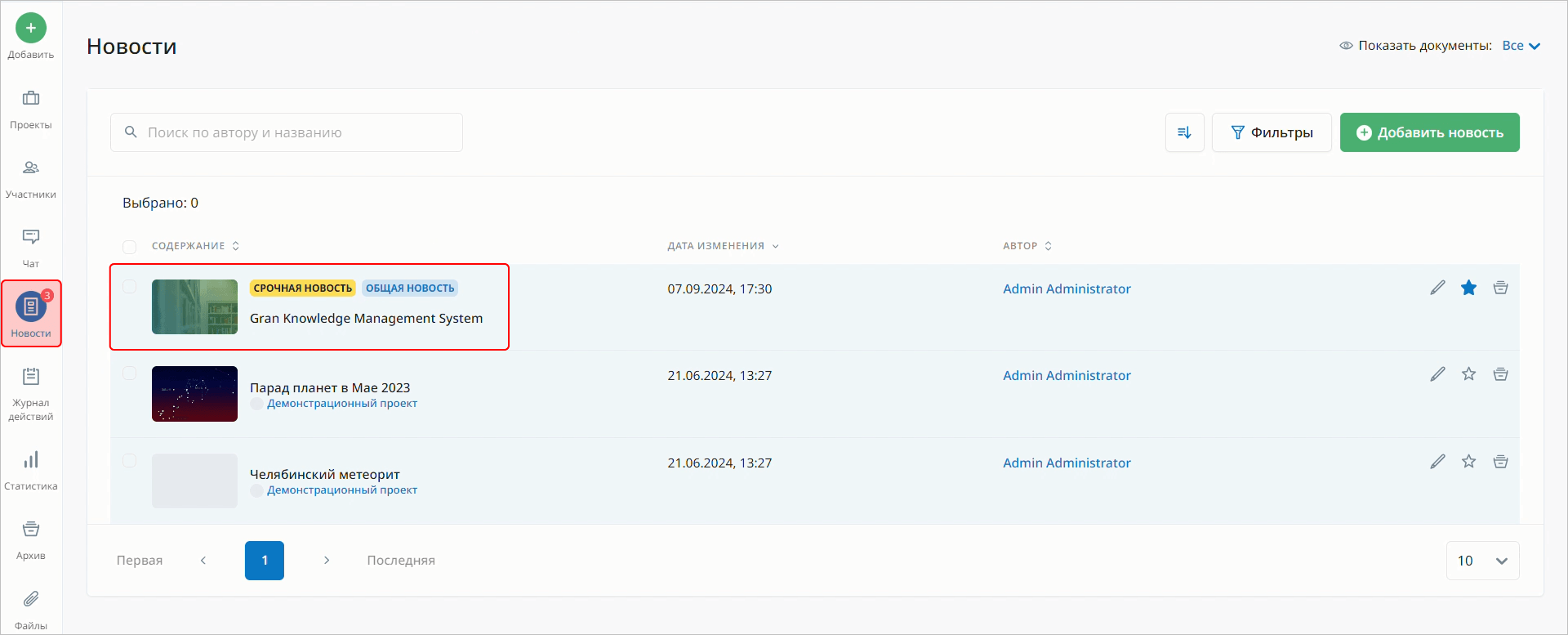The image size is (1568, 635).
Task: Archive the Челябинский метеорит news
Action: click(1500, 462)
